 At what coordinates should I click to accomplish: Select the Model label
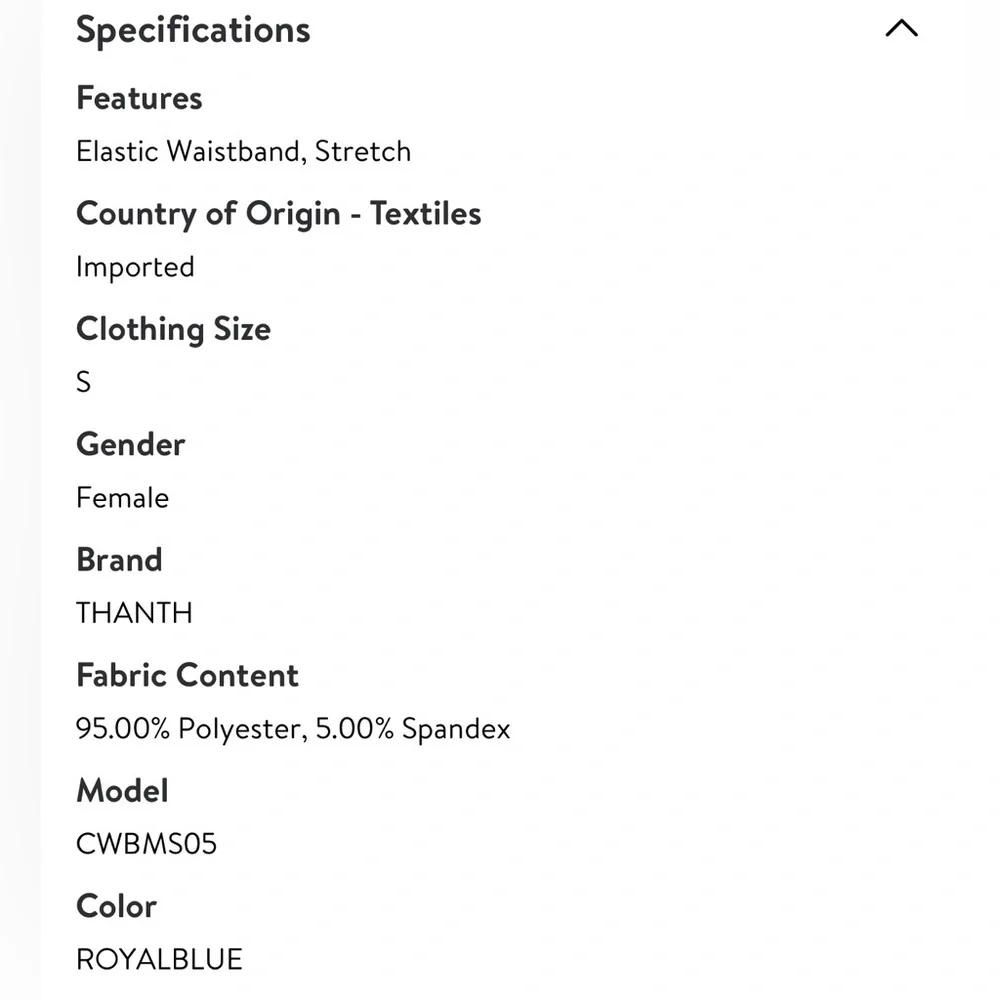coord(122,791)
